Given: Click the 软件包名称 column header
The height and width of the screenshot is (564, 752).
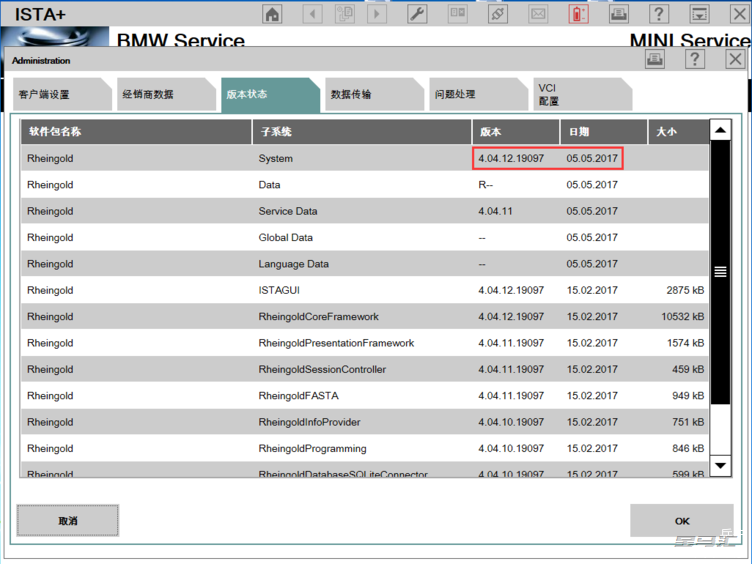Looking at the screenshot, I should click(136, 132).
